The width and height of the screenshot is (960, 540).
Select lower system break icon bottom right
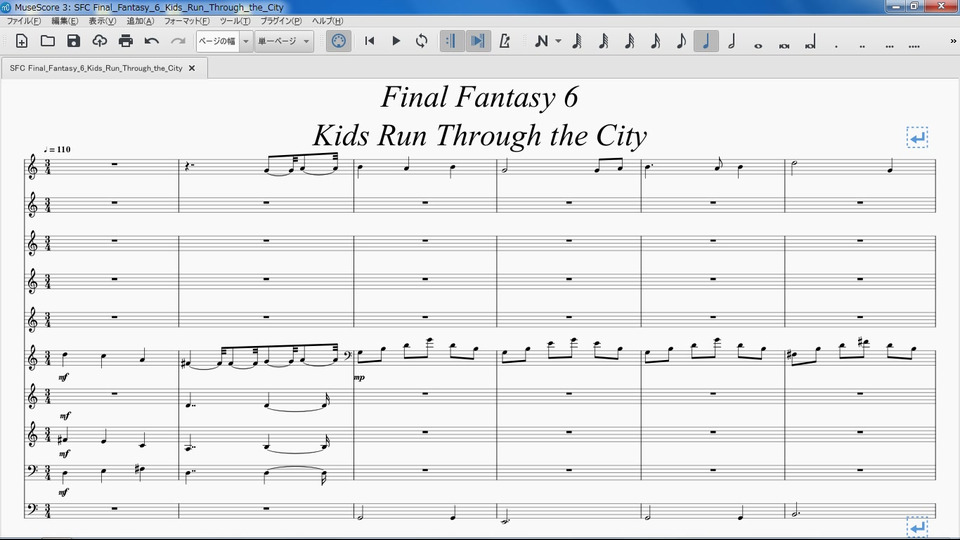pos(917,527)
